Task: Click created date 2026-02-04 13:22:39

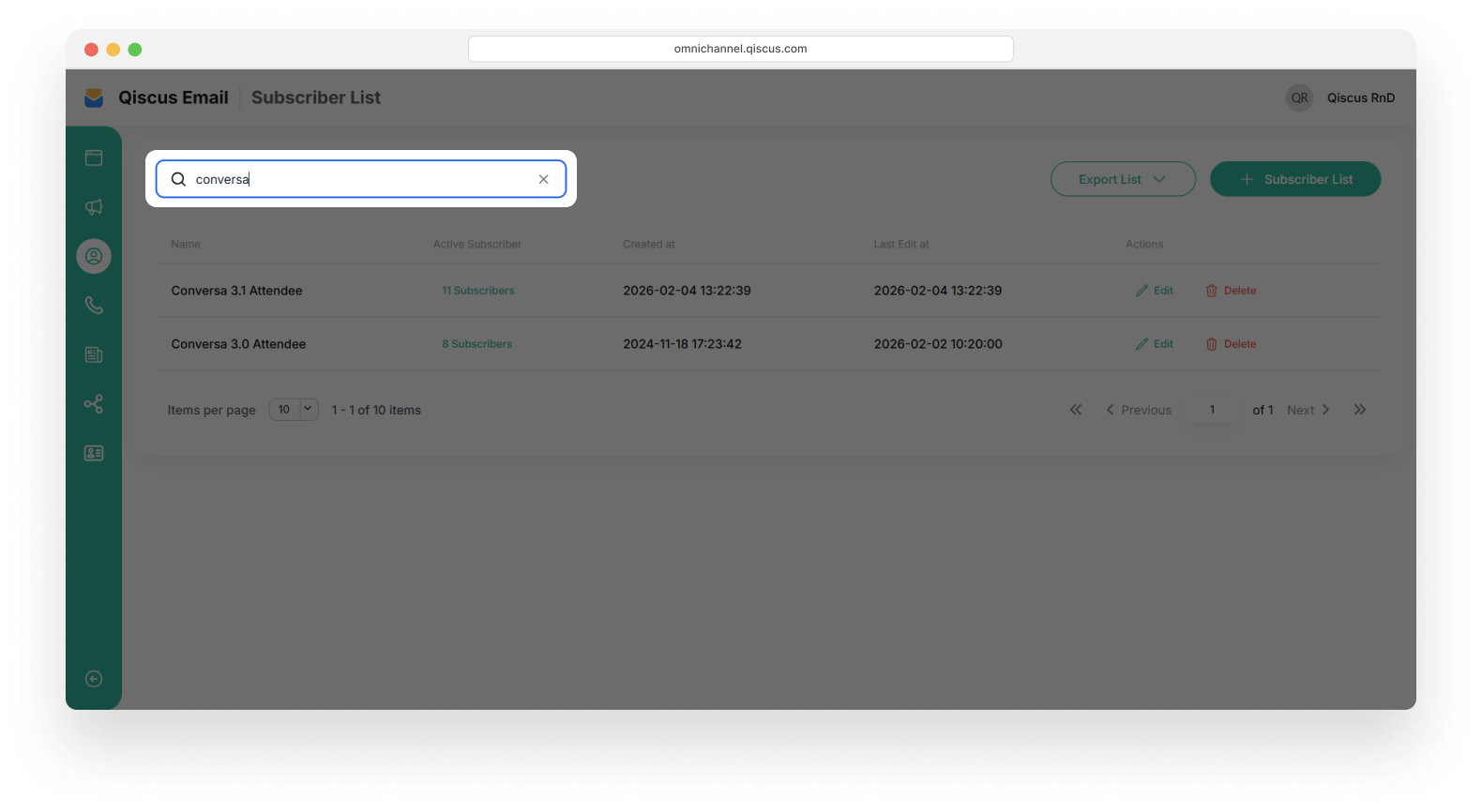Action: coord(687,291)
